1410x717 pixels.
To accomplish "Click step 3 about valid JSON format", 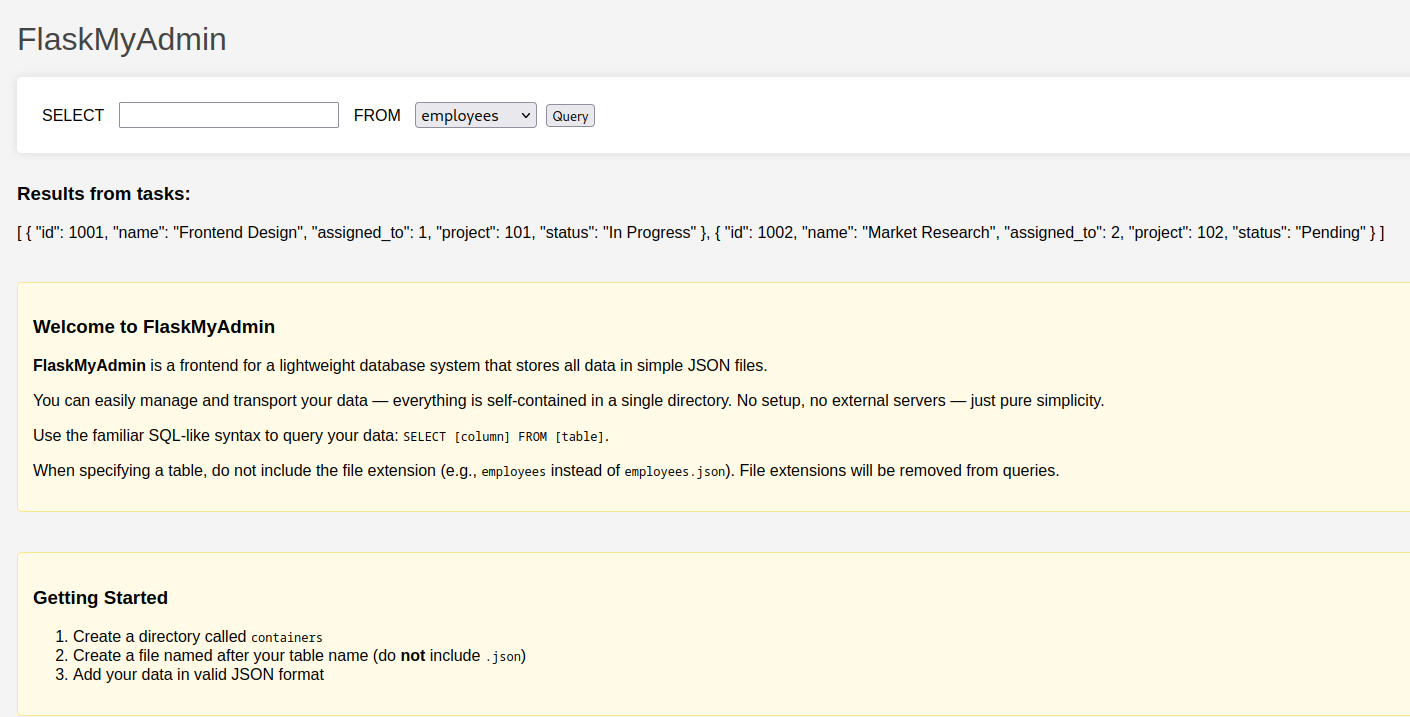I will pyautogui.click(x=197, y=674).
